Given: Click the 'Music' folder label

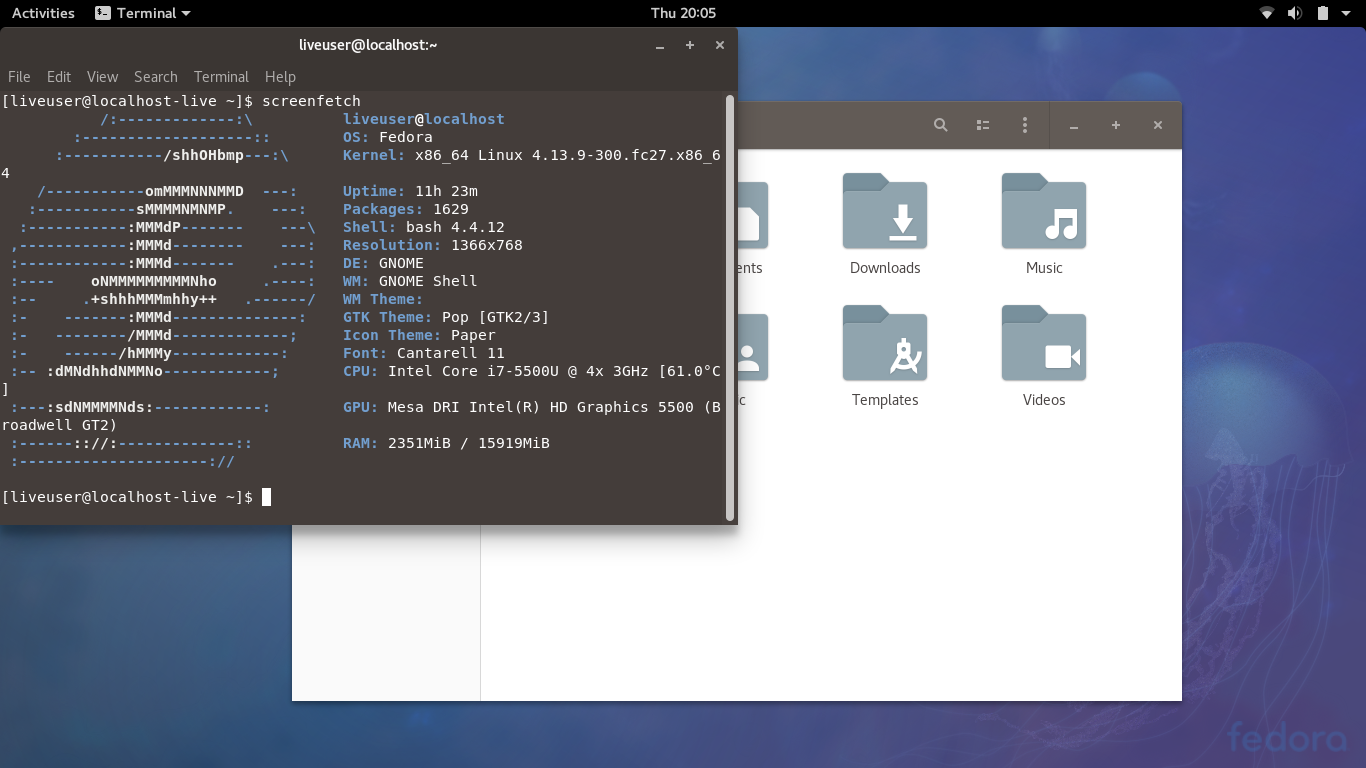Looking at the screenshot, I should click(1044, 268).
